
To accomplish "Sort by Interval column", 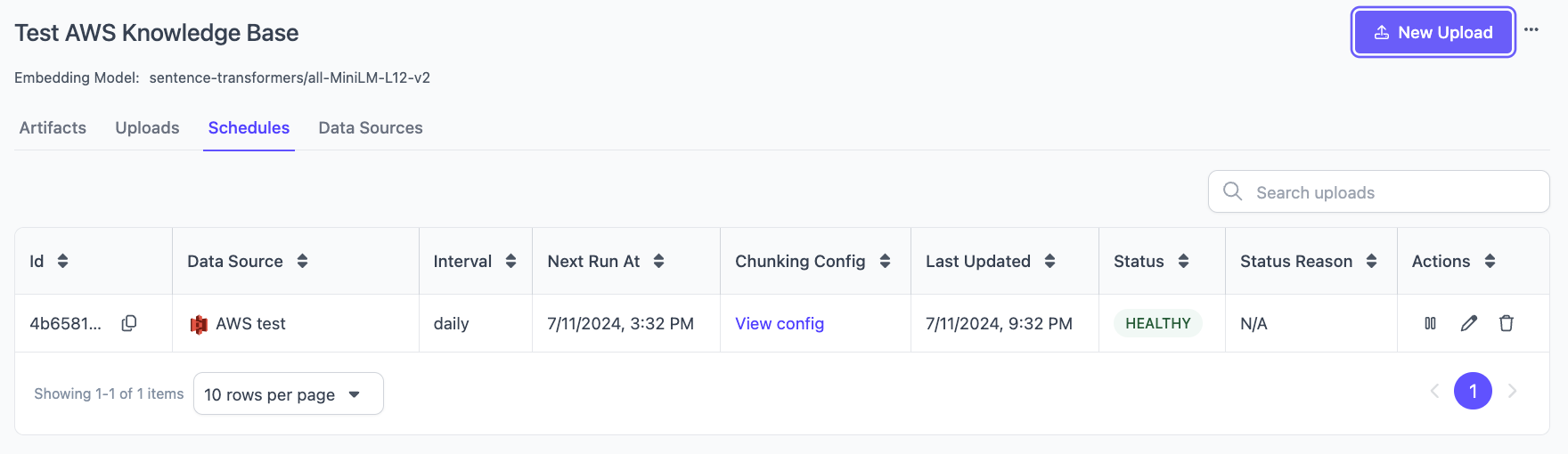I will 511,261.
